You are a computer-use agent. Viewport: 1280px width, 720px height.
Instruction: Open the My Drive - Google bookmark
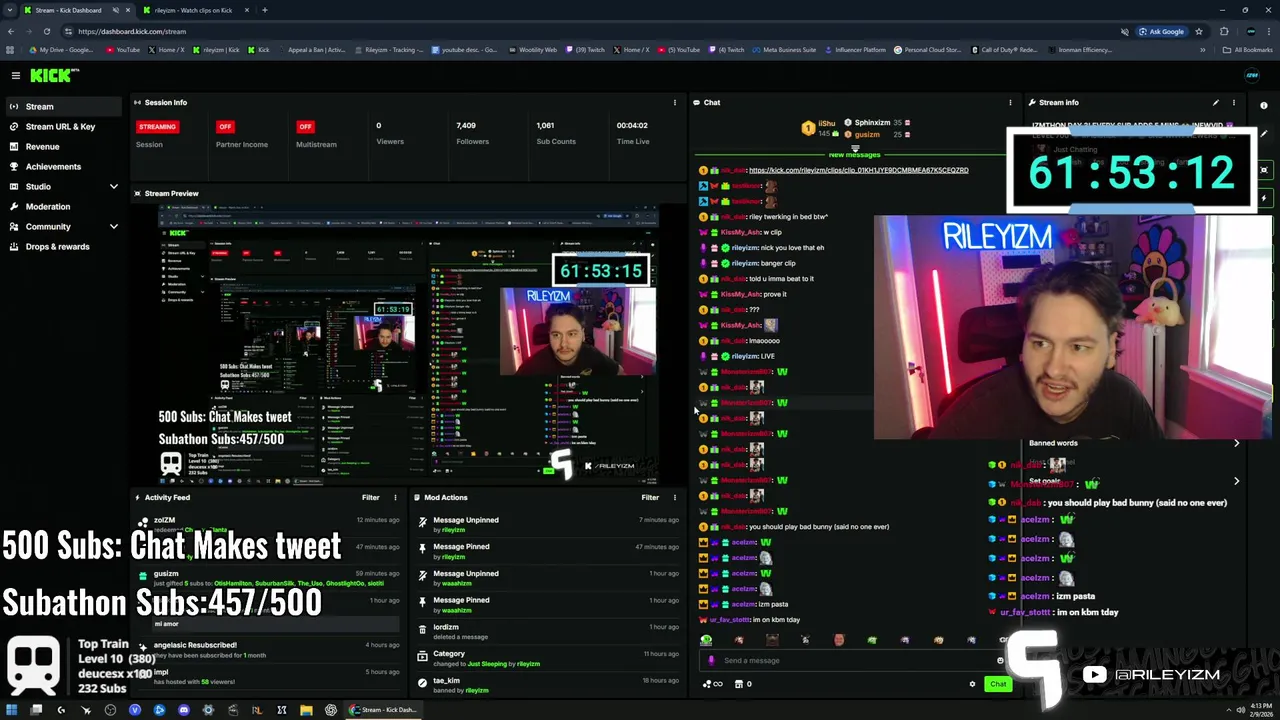61,49
